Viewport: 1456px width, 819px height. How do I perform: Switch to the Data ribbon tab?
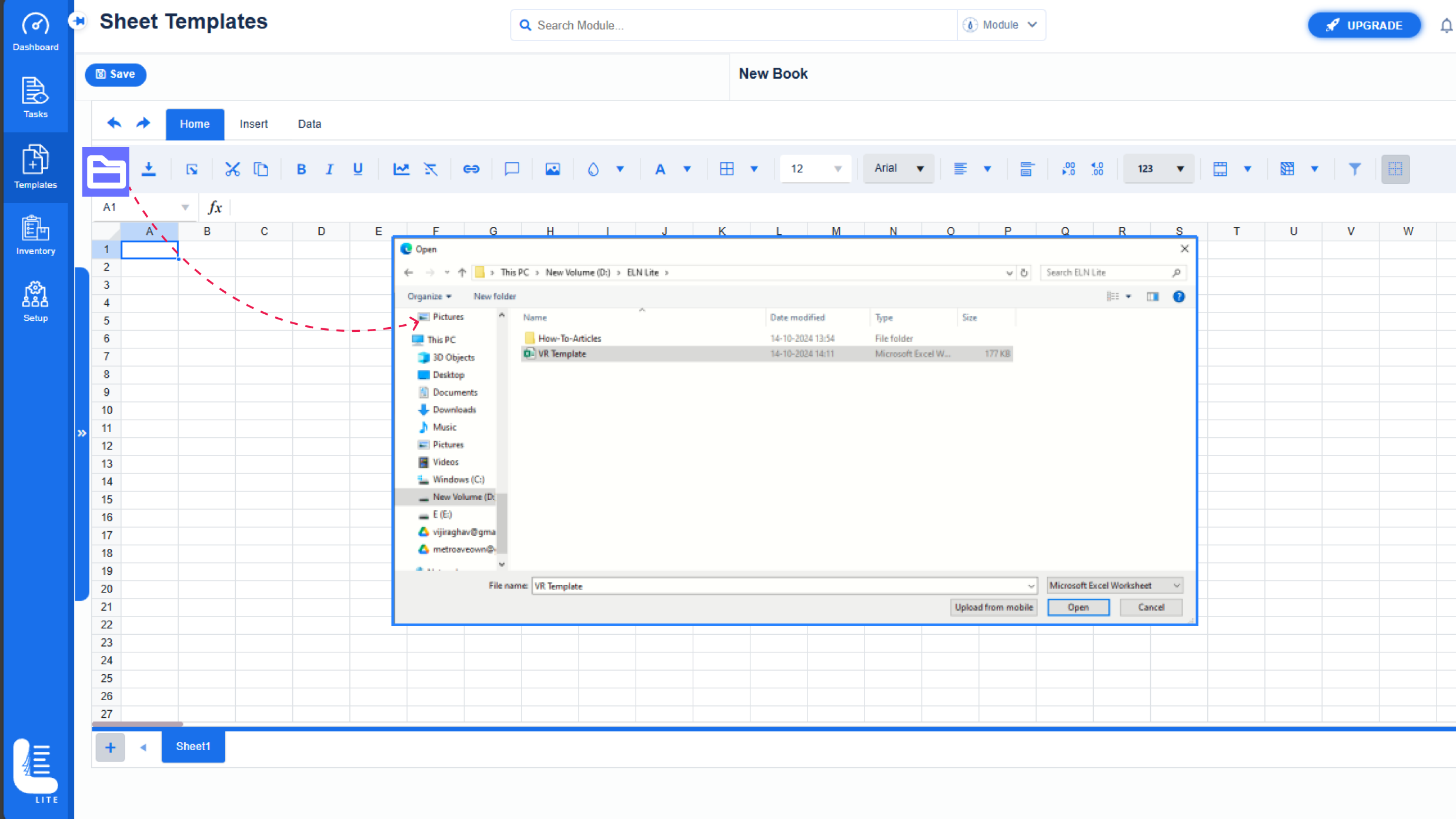pos(309,124)
